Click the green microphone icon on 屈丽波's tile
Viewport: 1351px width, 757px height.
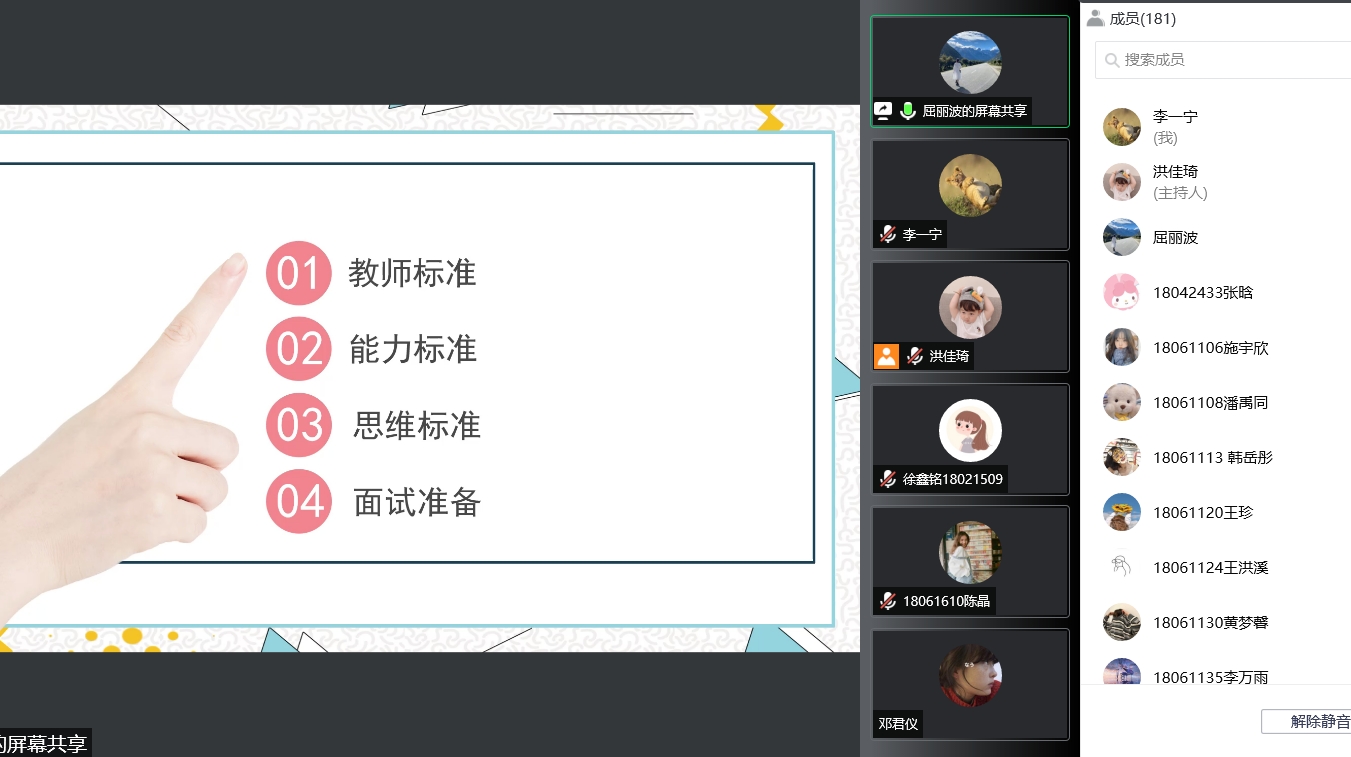point(908,111)
